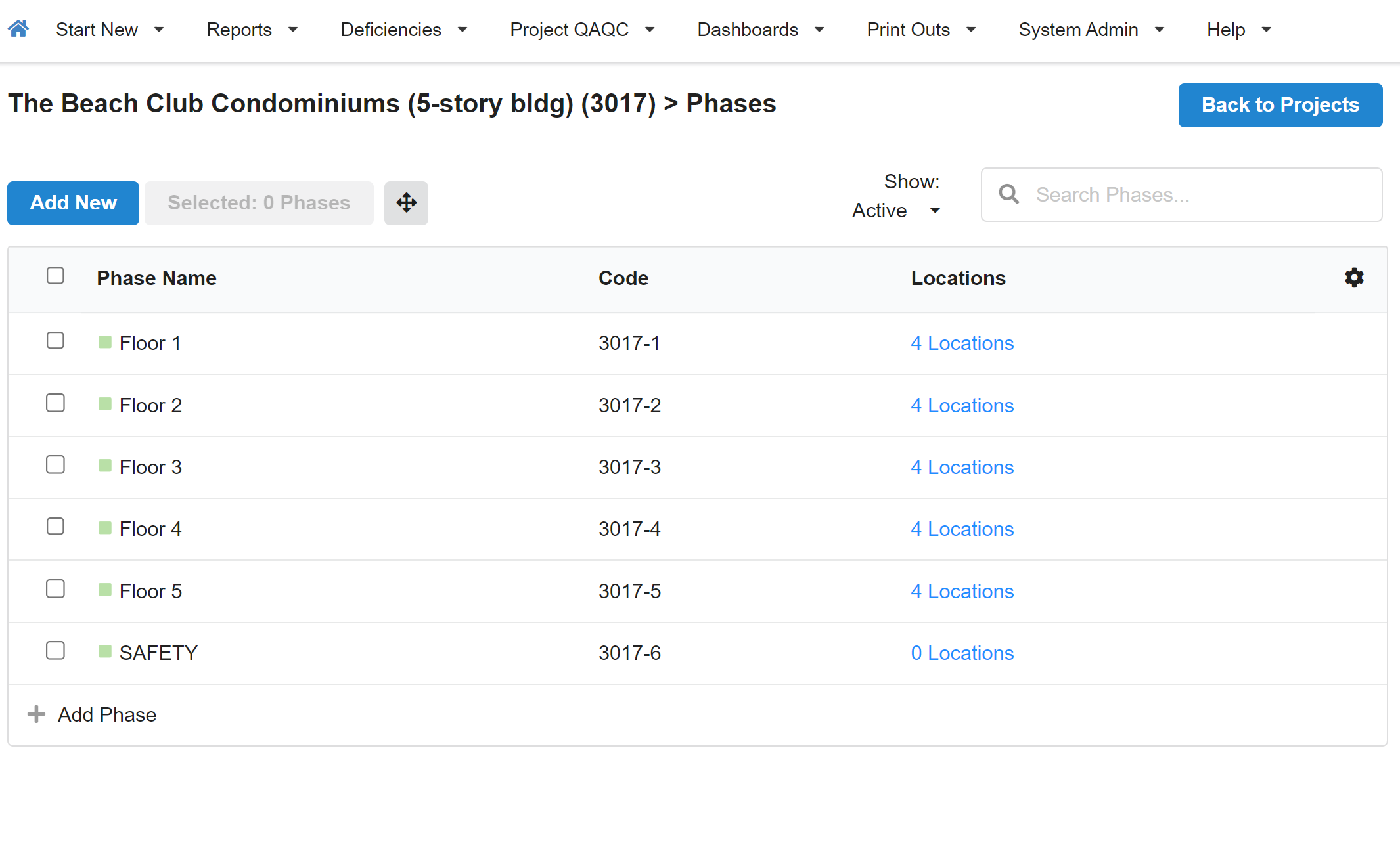This screenshot has height=853, width=1400.
Task: Click the Phase Name column header
Action: (156, 278)
